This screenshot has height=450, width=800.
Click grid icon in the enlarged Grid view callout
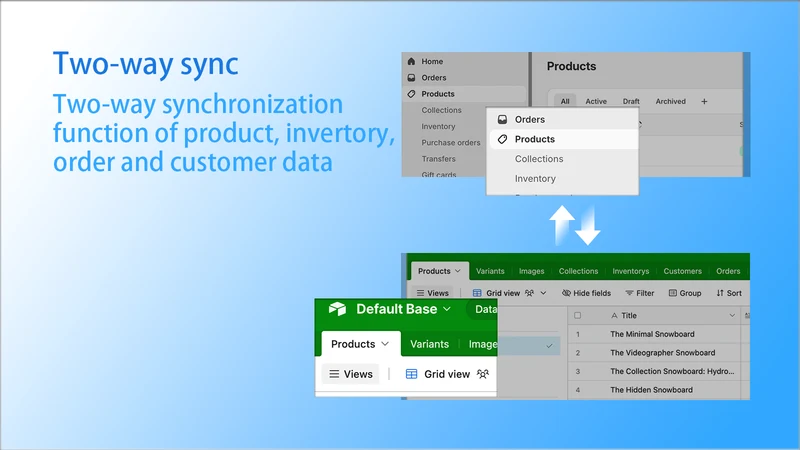pyautogui.click(x=411, y=374)
